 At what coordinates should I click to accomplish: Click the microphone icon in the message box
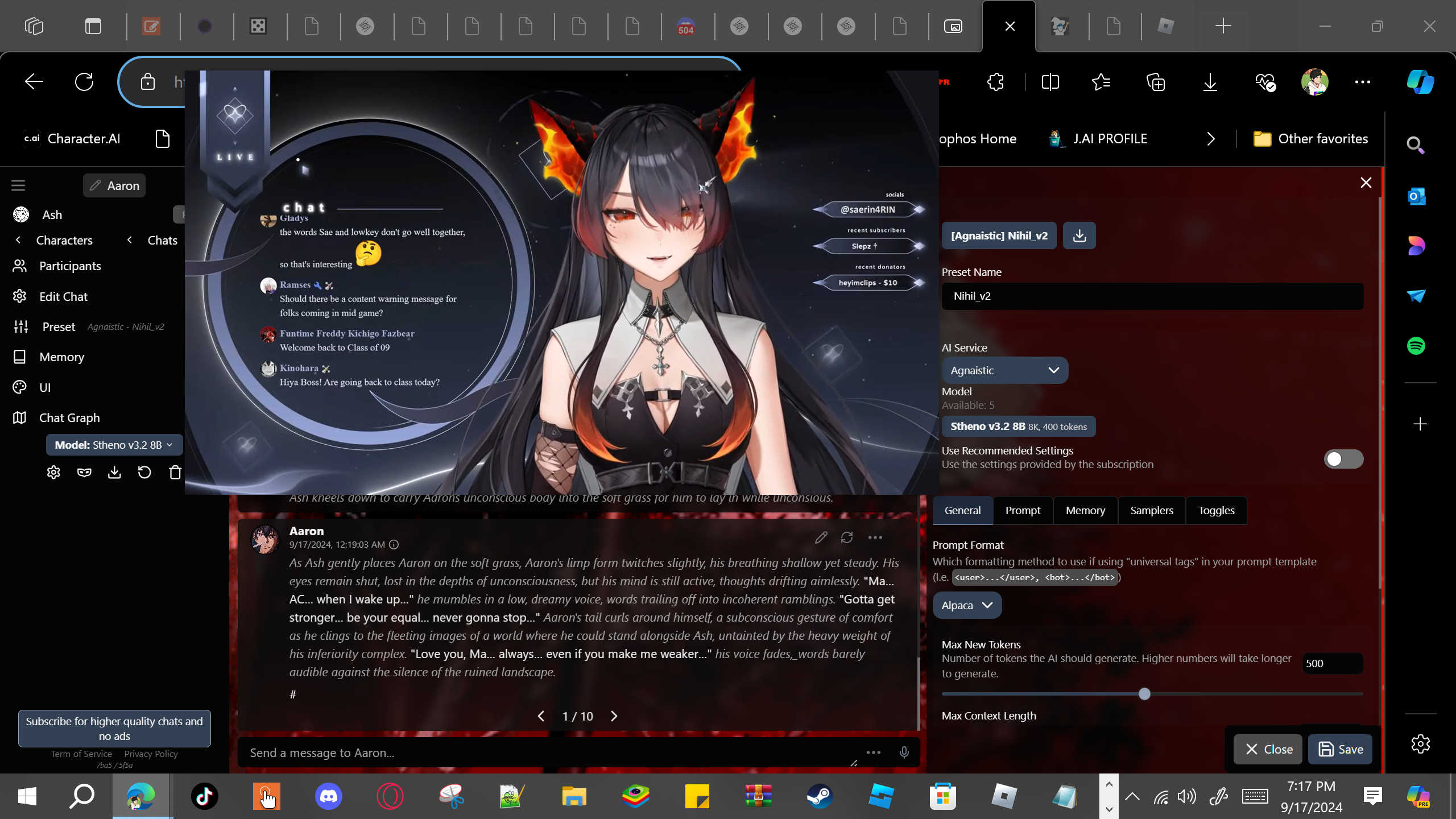pyautogui.click(x=904, y=752)
